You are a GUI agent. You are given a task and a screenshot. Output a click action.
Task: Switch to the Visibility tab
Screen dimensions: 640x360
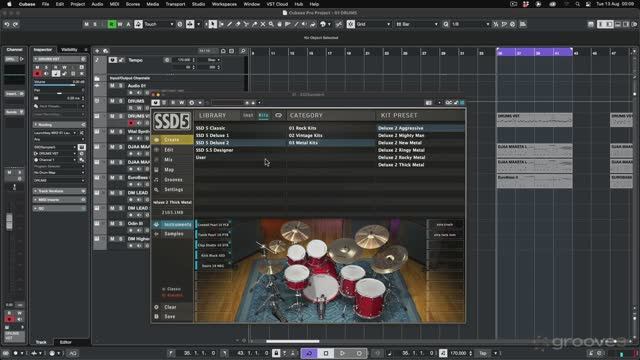coord(69,50)
